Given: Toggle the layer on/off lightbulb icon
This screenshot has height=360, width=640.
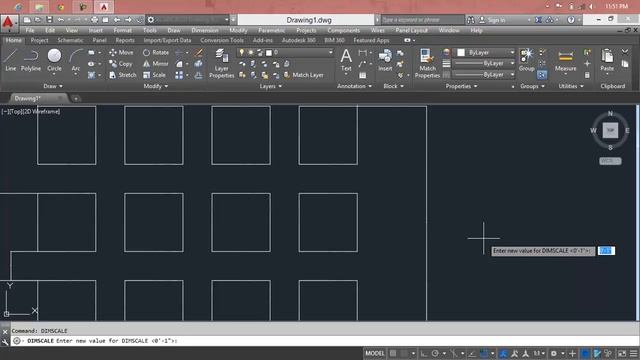Looking at the screenshot, I should tap(242, 52).
